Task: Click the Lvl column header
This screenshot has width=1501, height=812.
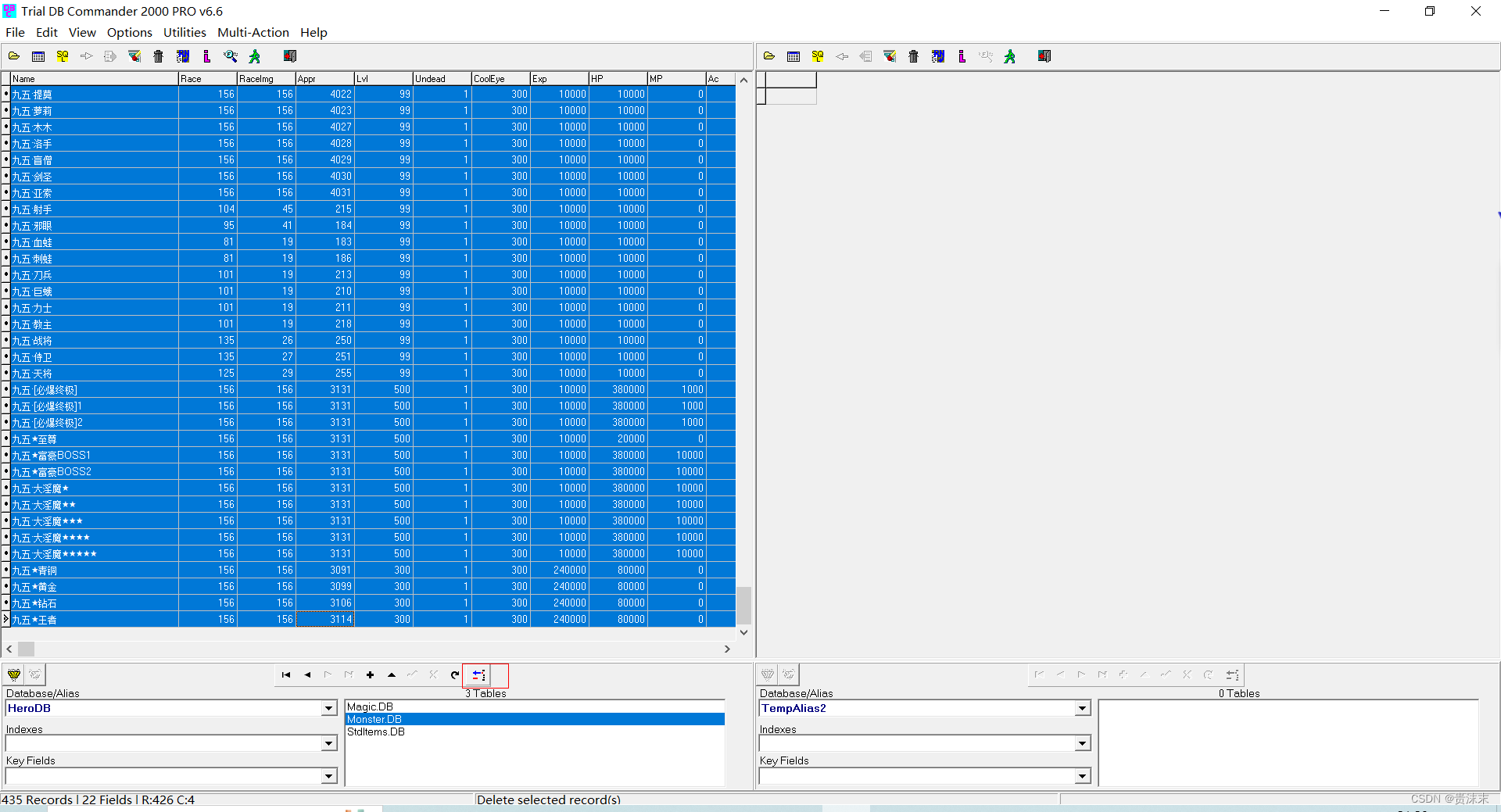Action: pos(384,79)
